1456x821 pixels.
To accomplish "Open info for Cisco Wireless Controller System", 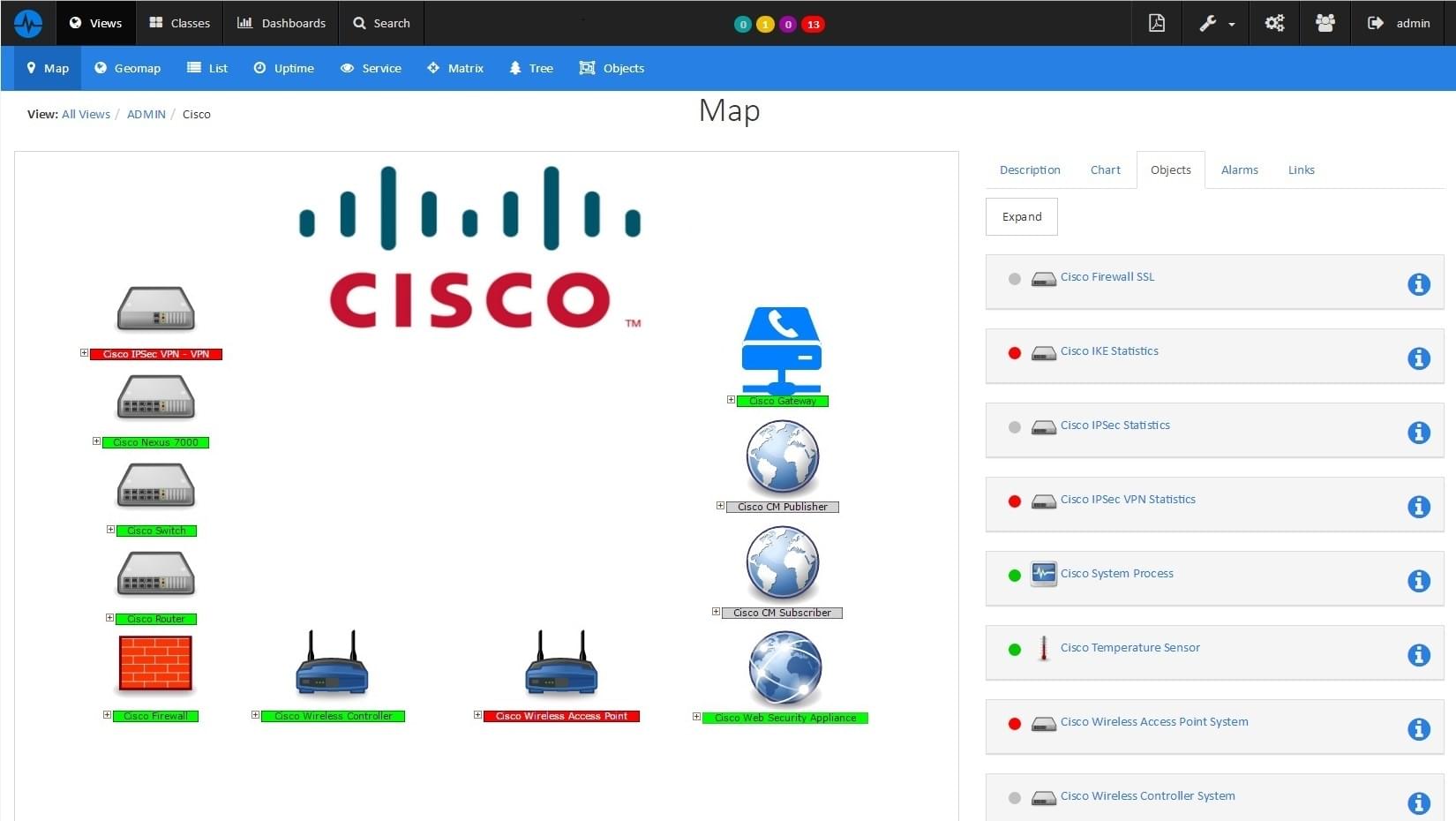I will pos(1418,803).
